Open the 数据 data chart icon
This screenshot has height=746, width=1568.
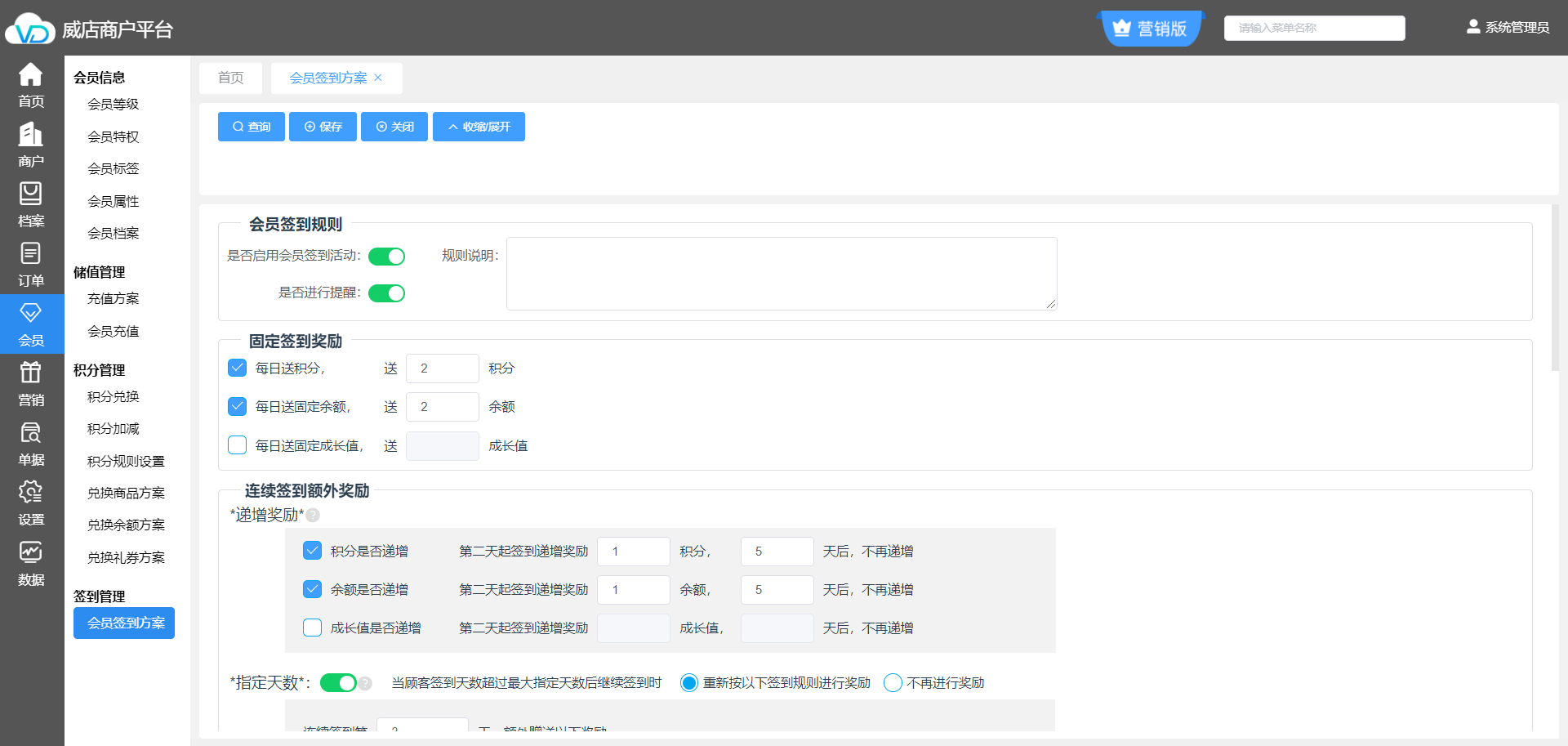click(x=31, y=563)
